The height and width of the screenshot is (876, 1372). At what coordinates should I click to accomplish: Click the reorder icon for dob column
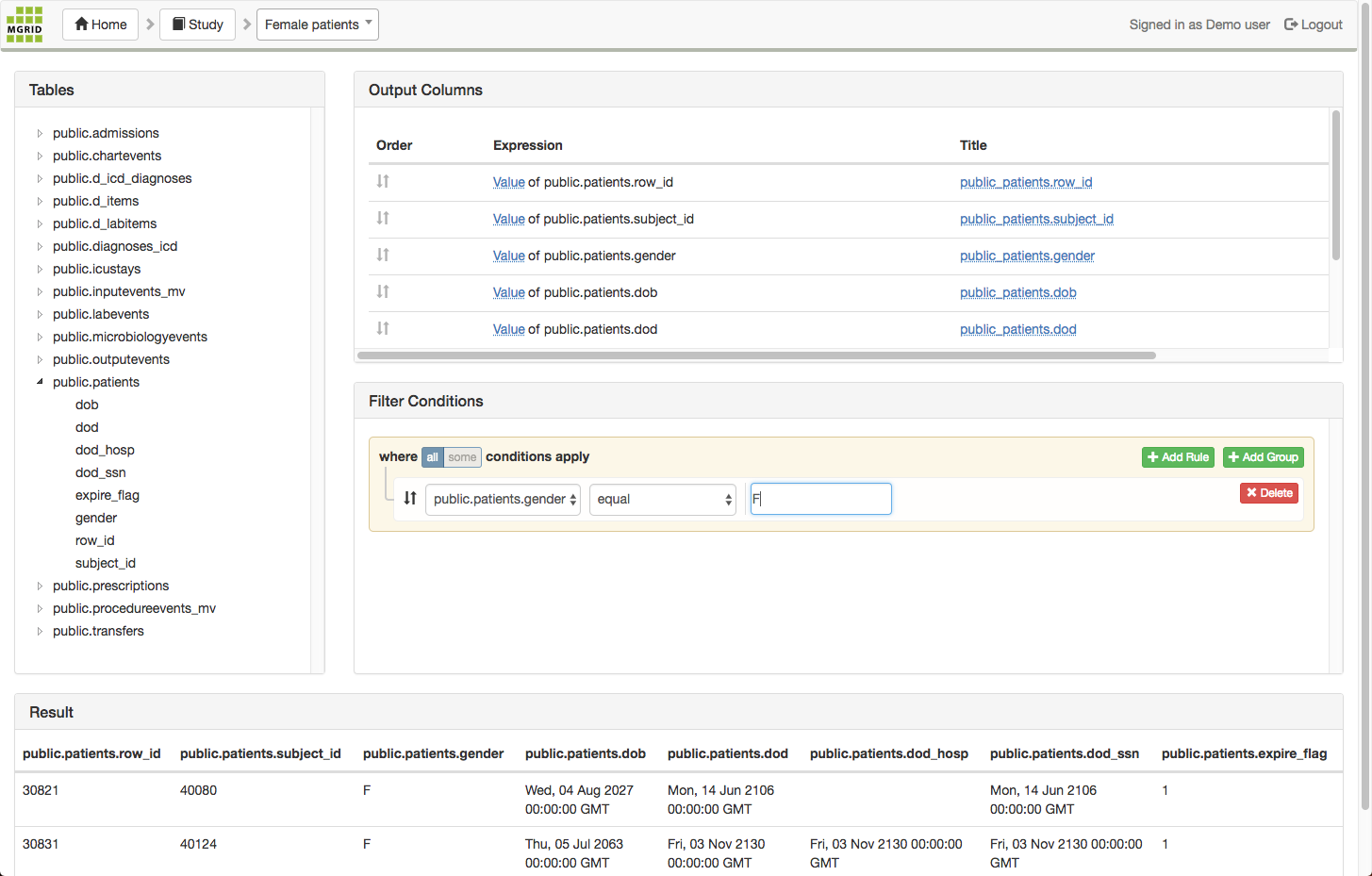pyautogui.click(x=383, y=291)
